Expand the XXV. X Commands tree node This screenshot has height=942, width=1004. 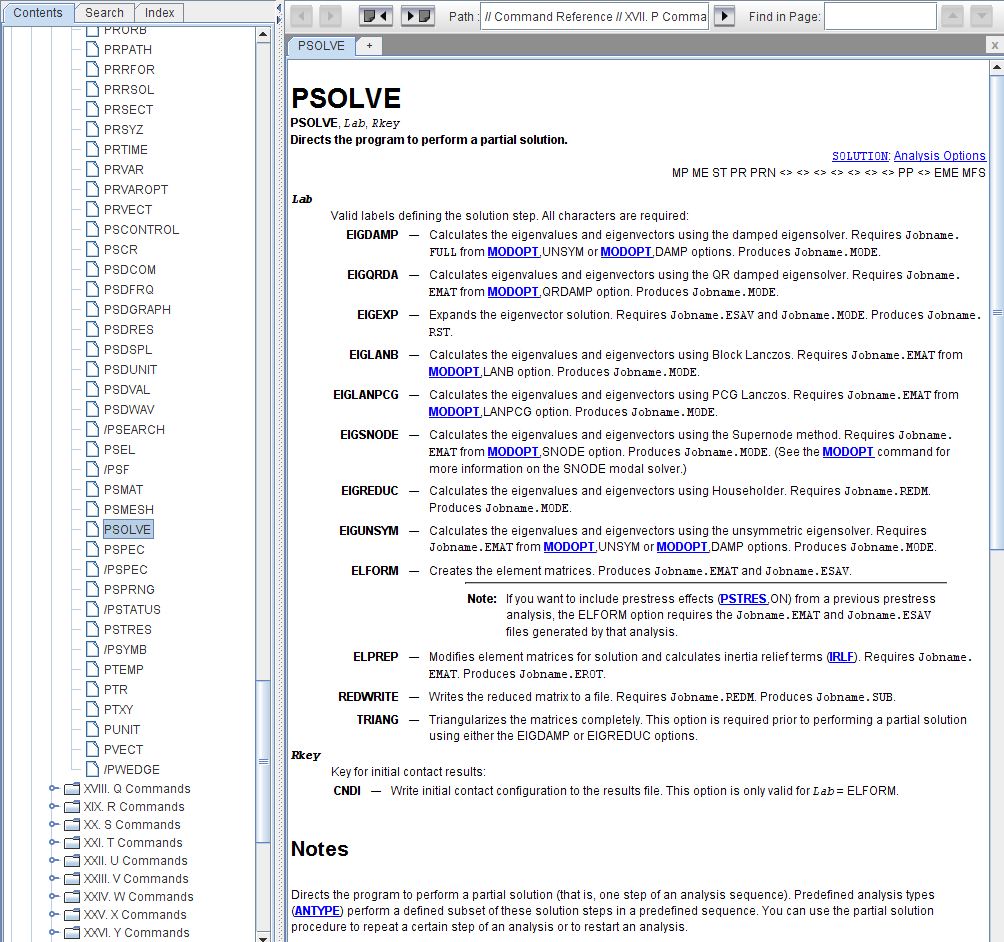(53, 914)
